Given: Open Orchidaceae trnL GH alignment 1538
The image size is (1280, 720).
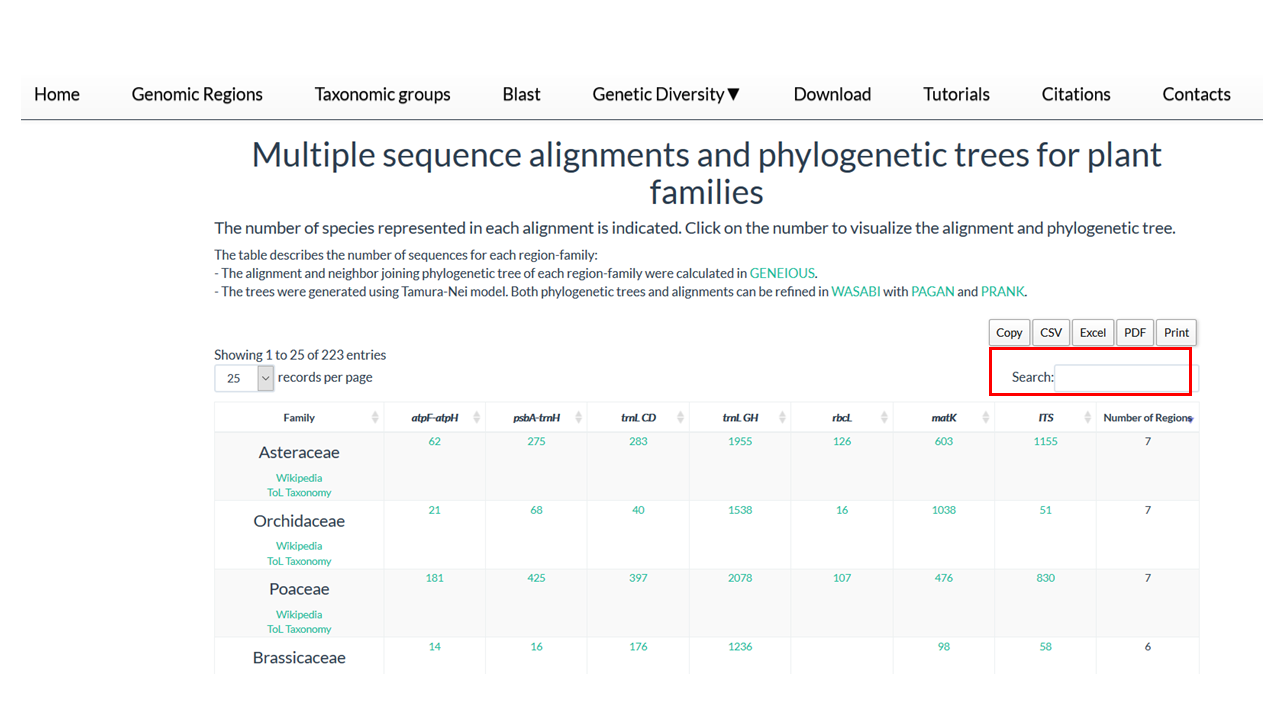Looking at the screenshot, I should [x=740, y=510].
